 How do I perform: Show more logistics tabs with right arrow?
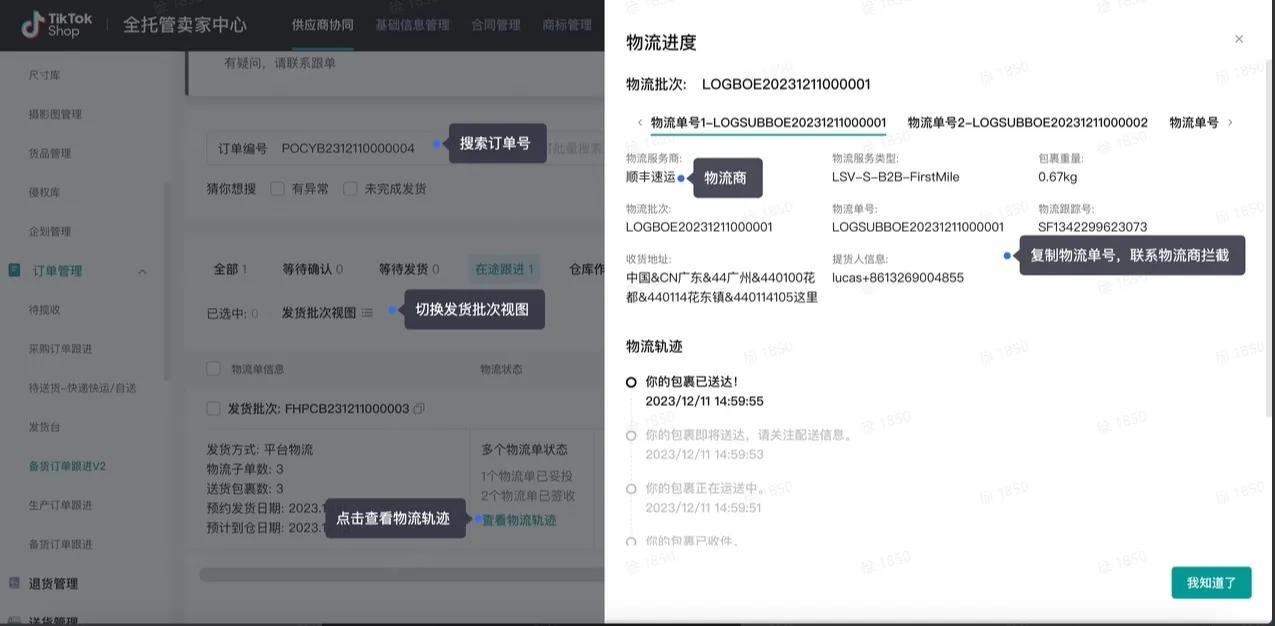click(x=1230, y=123)
